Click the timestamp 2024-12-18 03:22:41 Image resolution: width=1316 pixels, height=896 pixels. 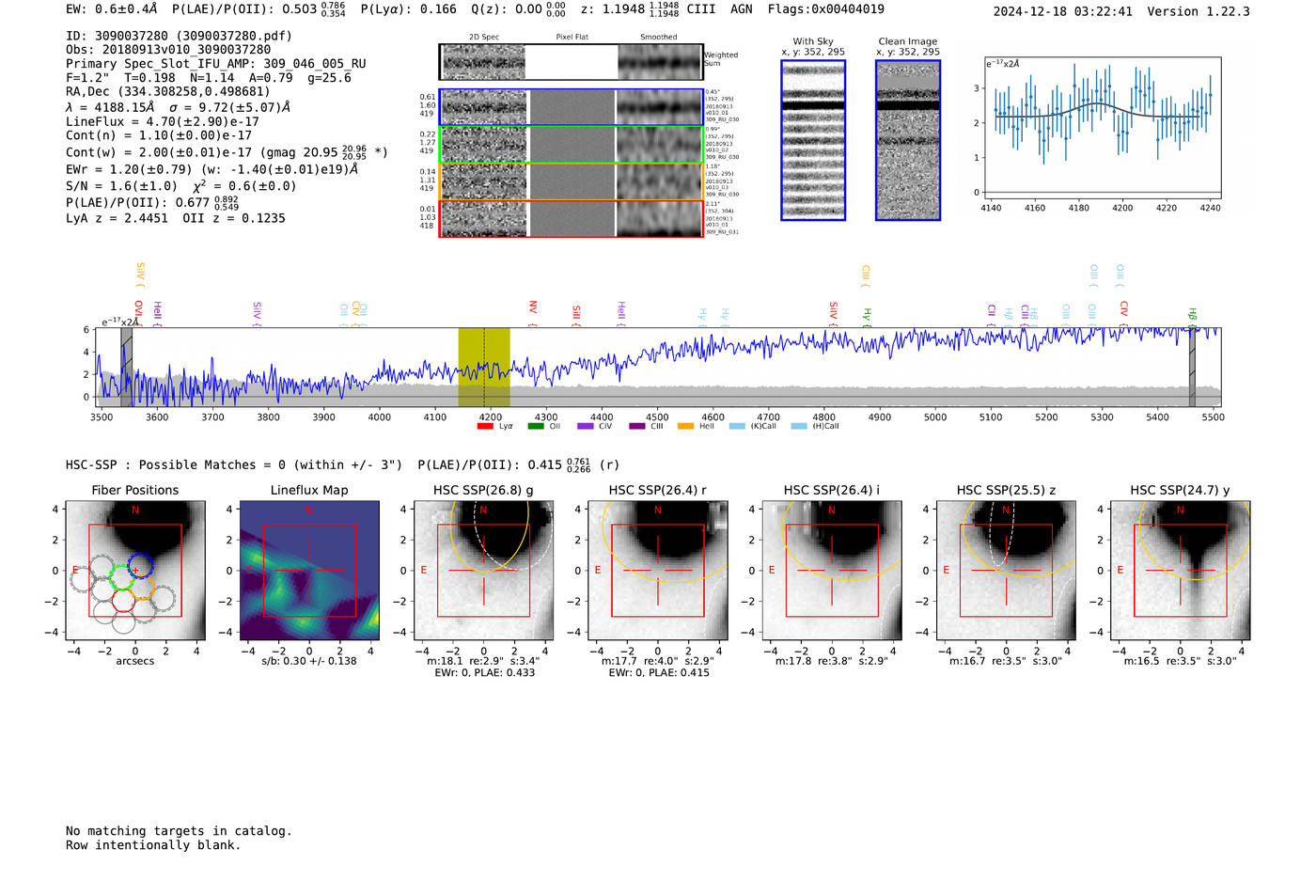click(1063, 11)
